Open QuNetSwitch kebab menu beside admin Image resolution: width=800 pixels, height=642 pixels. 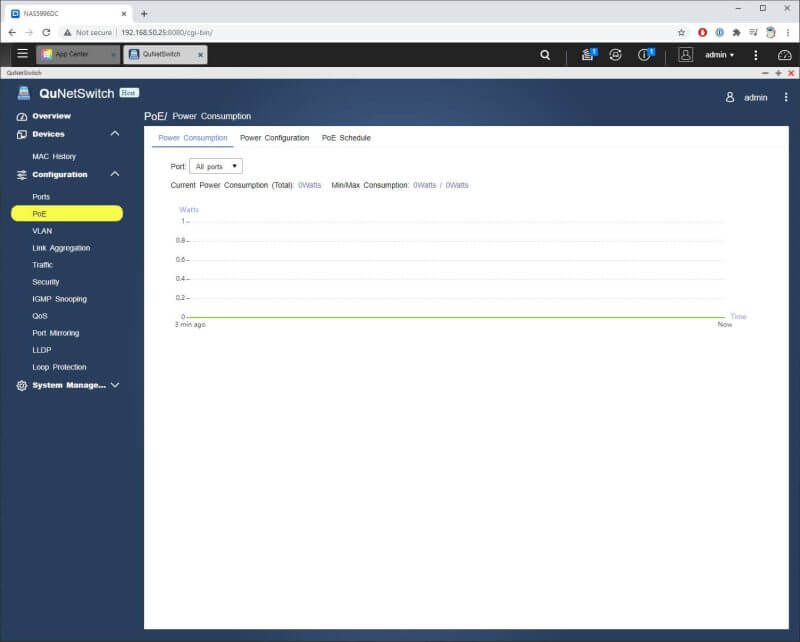tap(786, 97)
